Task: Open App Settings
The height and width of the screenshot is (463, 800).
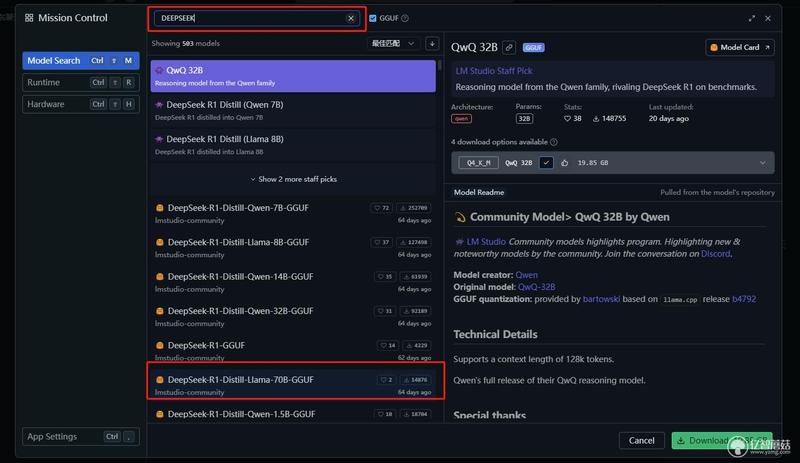Action: tap(81, 436)
